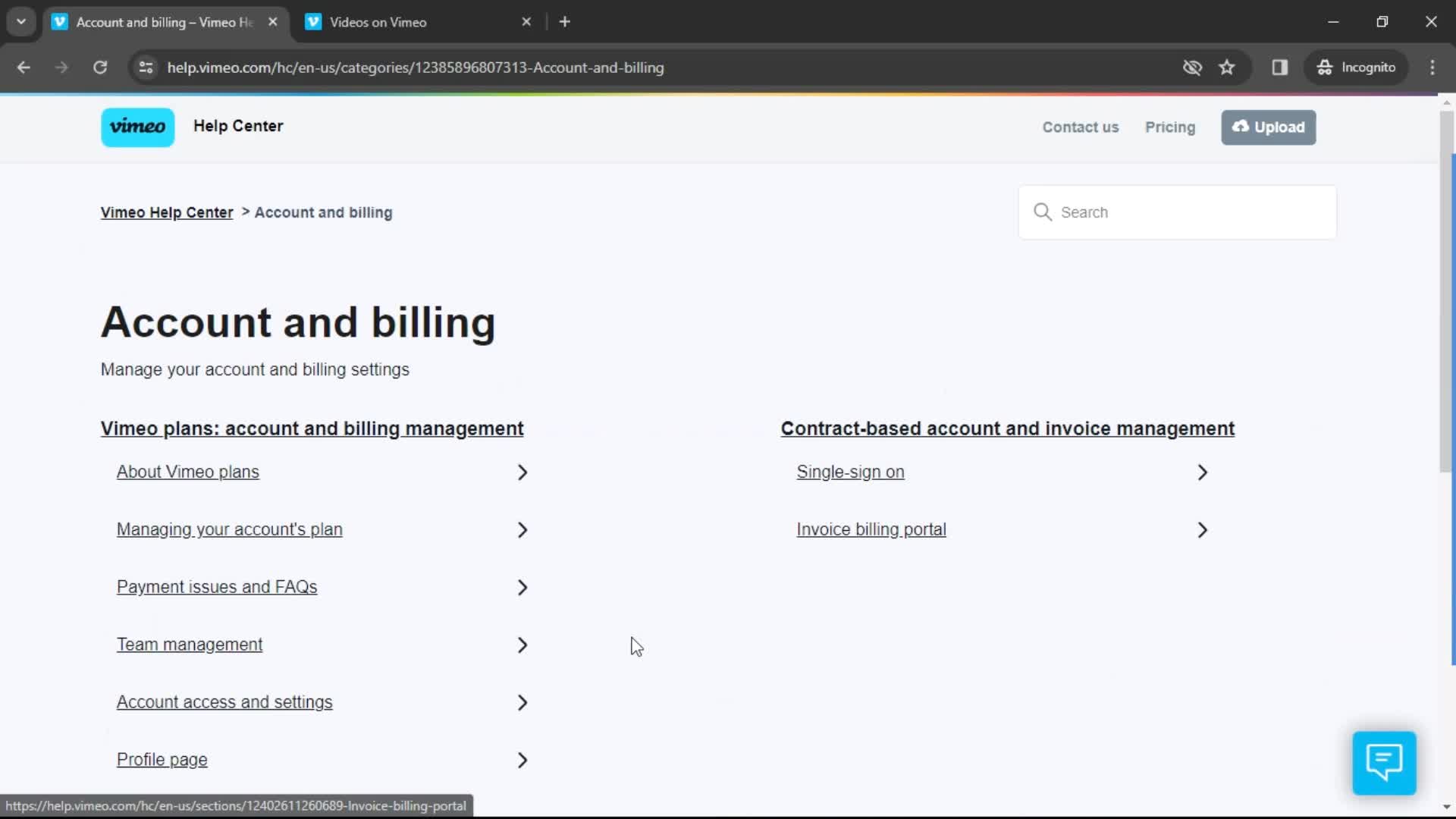Expand the About Vimeo plans chevron

click(x=522, y=472)
